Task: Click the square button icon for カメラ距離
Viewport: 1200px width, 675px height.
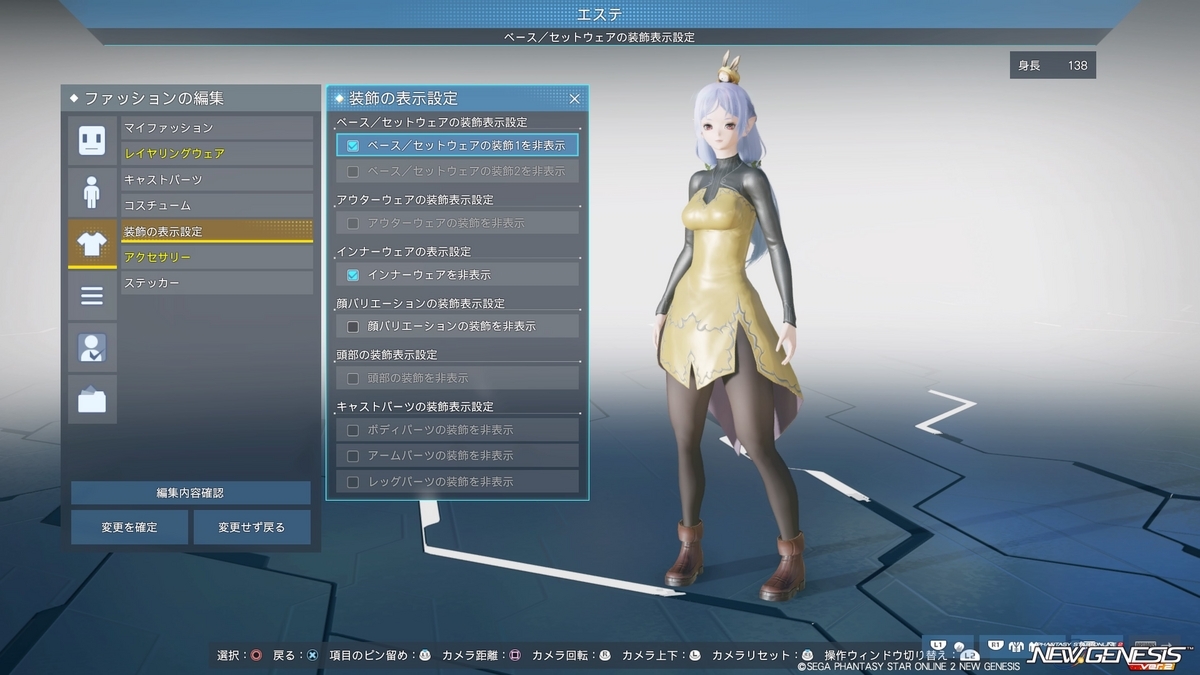Action: (x=515, y=655)
